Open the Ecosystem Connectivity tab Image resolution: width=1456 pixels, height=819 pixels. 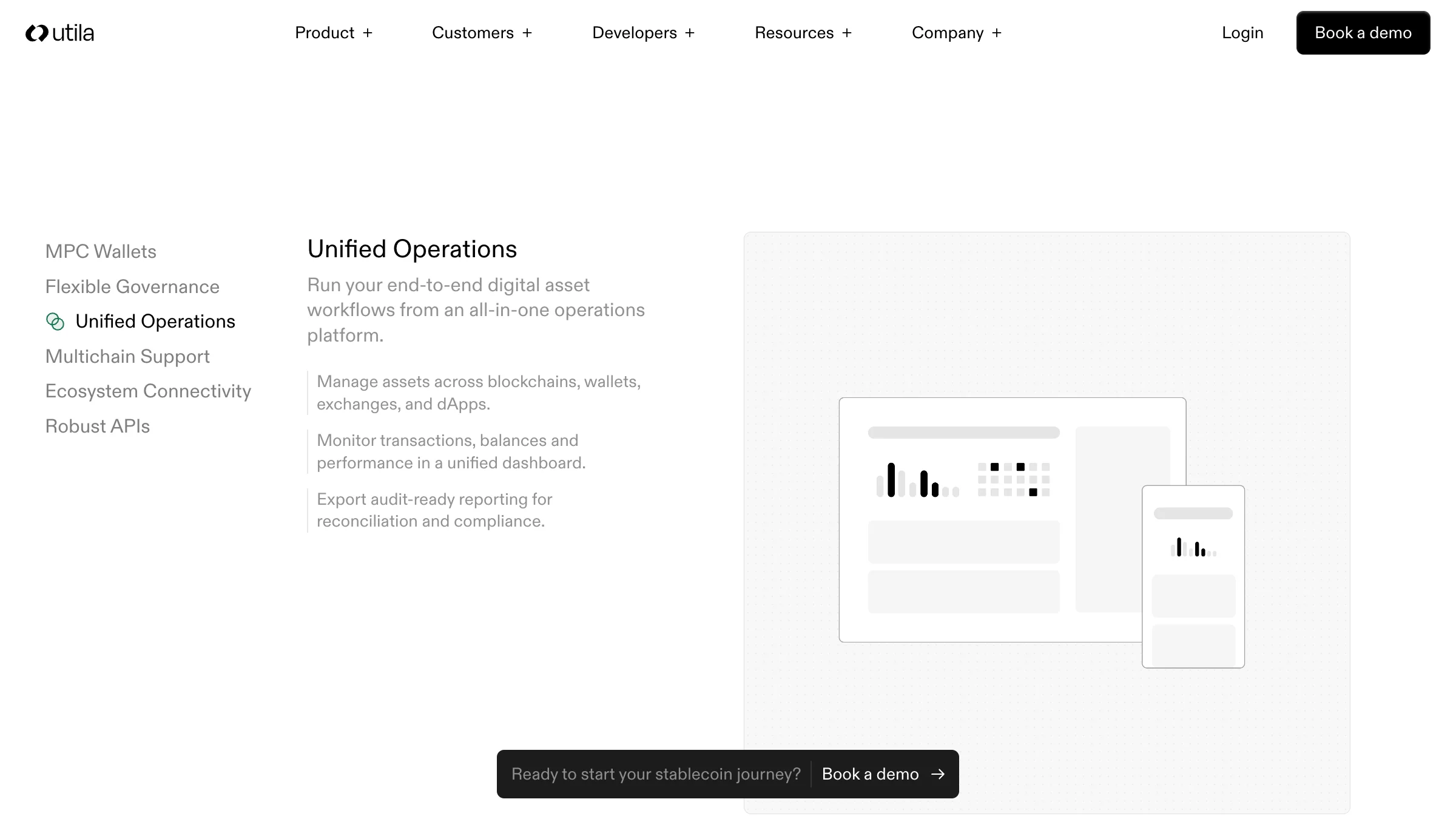tap(148, 391)
